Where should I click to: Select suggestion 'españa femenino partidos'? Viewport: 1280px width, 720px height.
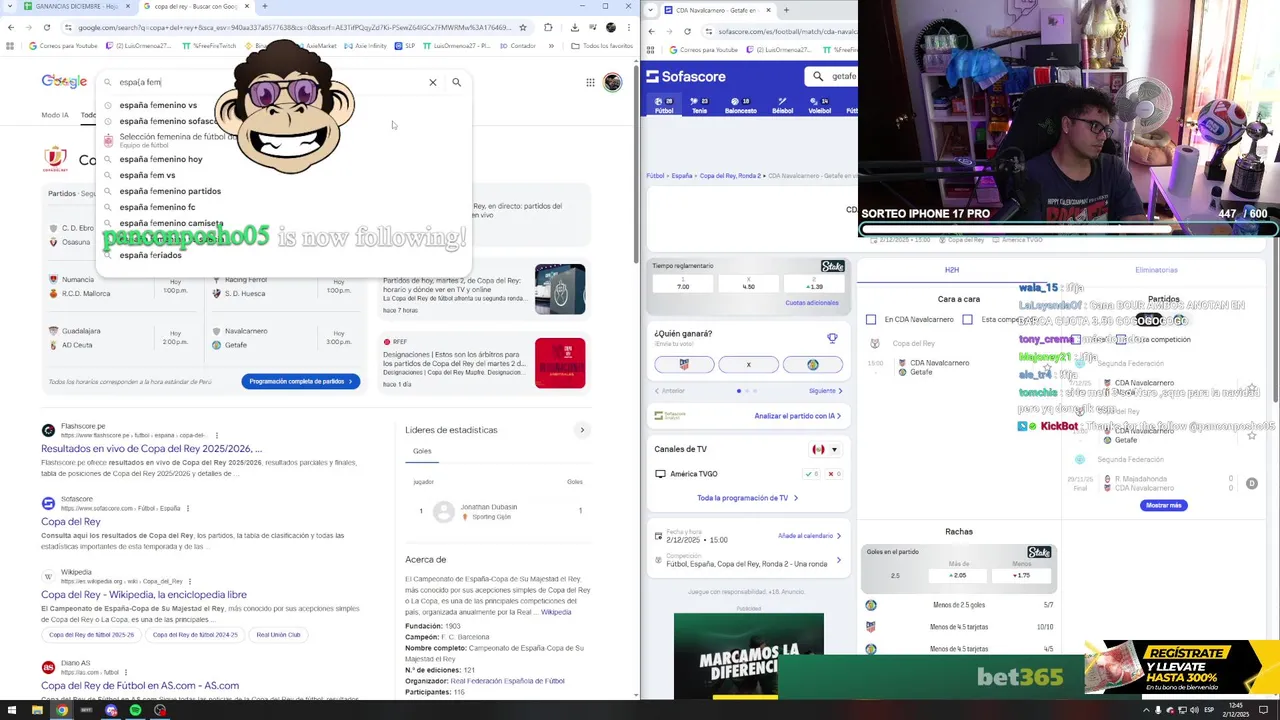tap(170, 191)
